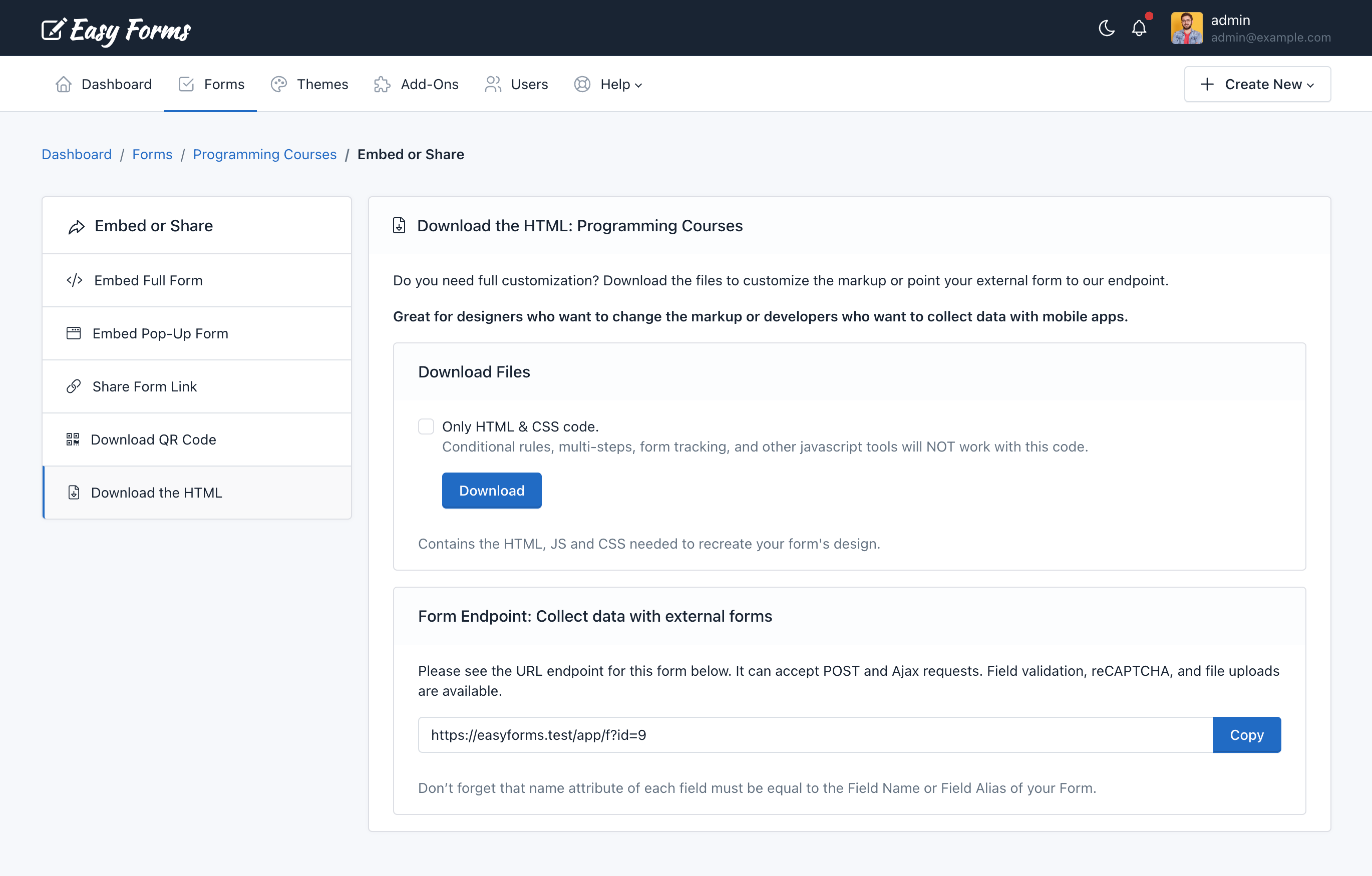
Task: Toggle the Embed or Share paper plane icon
Action: click(x=76, y=226)
